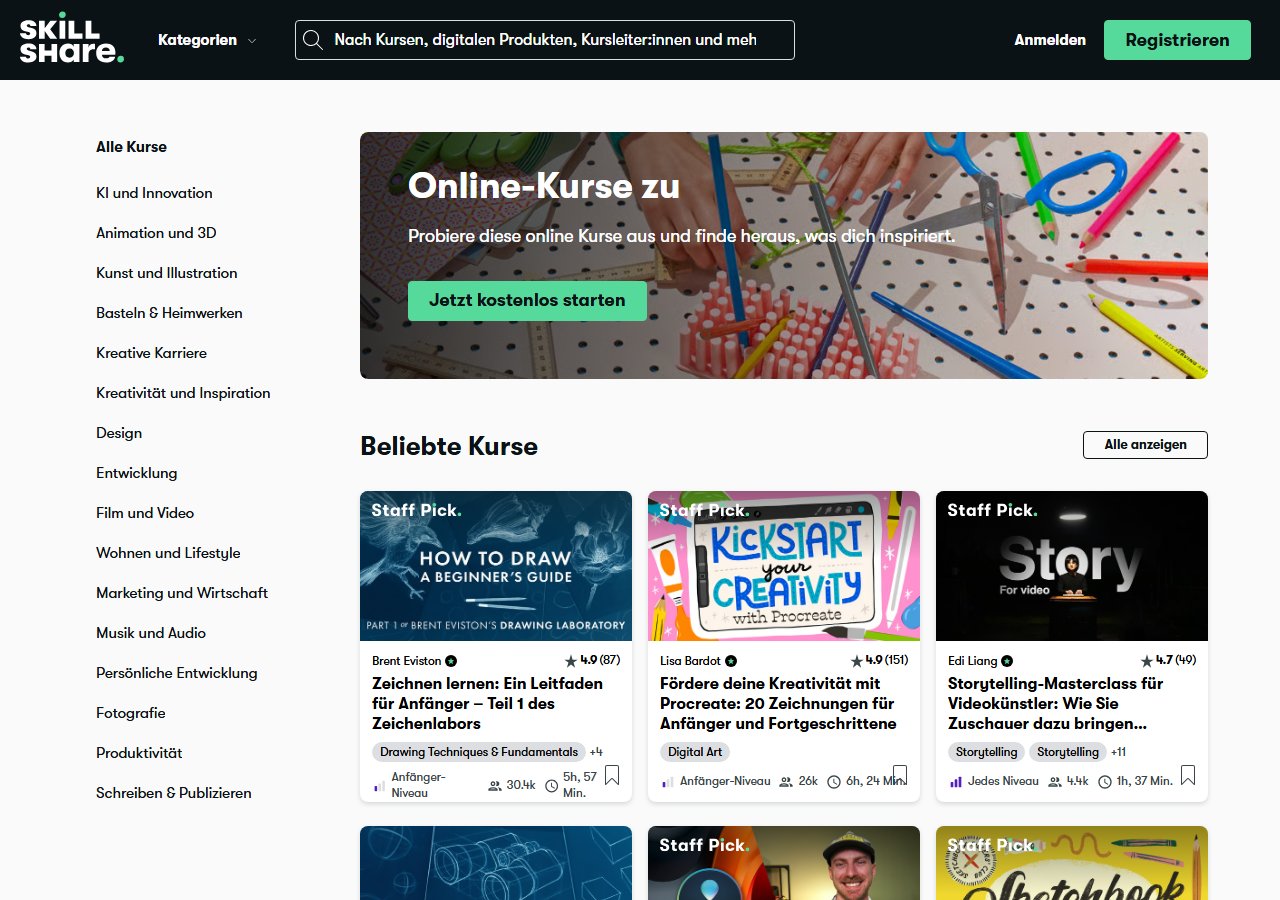Select Drawing Techniques & Fundamentals tag
This screenshot has width=1280, height=900.
(479, 752)
